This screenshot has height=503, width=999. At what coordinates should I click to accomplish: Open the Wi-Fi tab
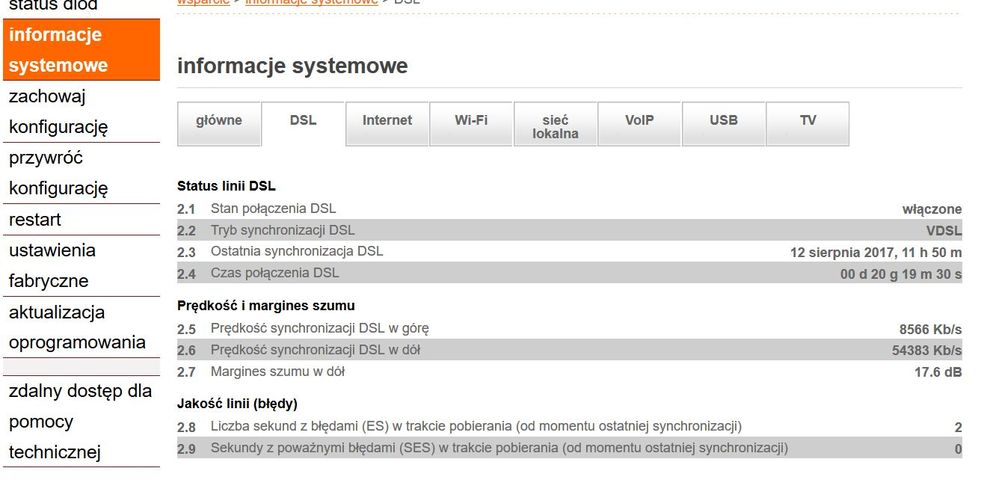(x=471, y=121)
